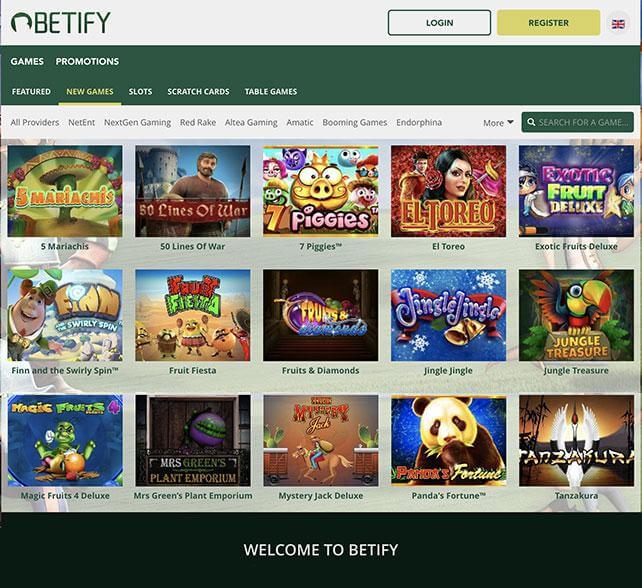Launch the El Toreo game tile

[448, 191]
